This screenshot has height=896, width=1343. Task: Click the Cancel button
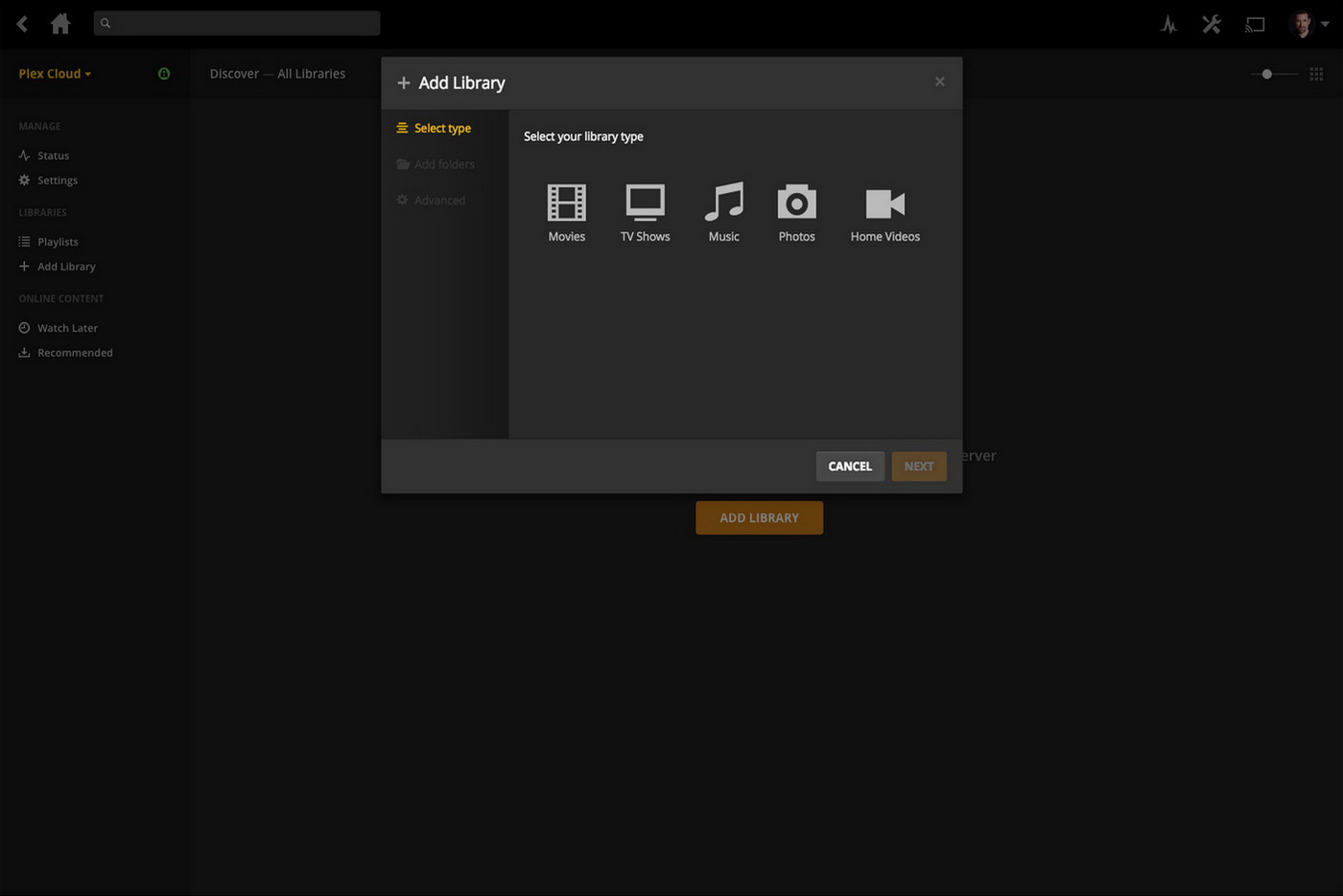pyautogui.click(x=850, y=466)
